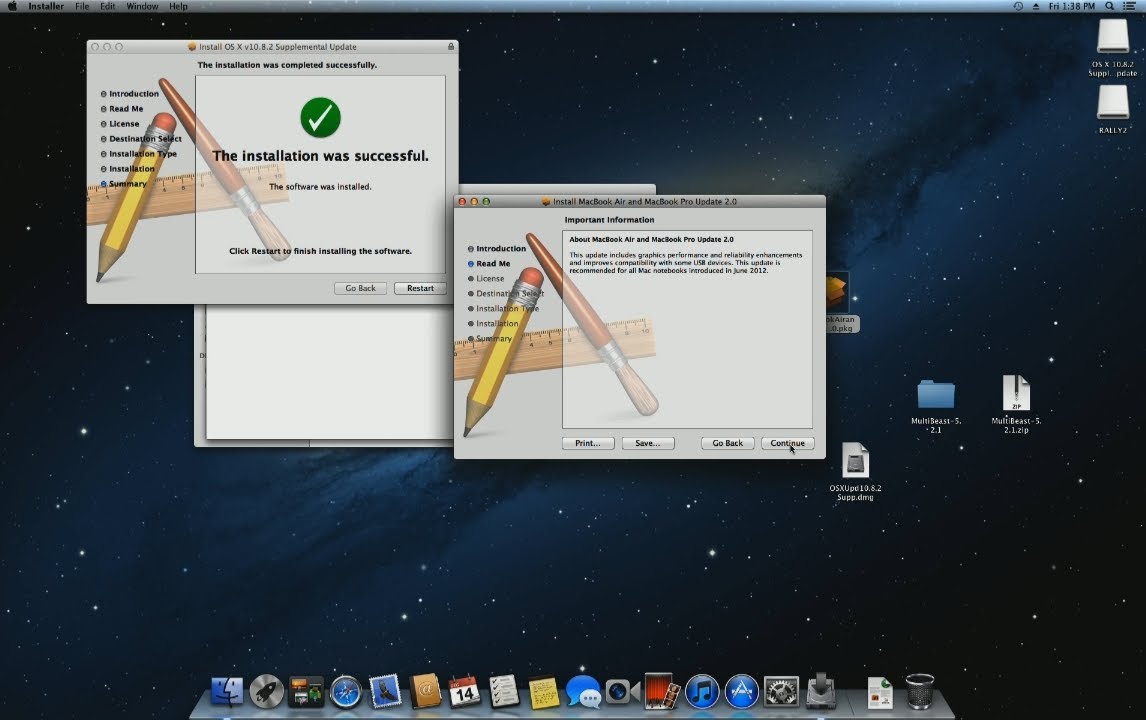This screenshot has height=720, width=1146.
Task: Open Notification Center list icon
Action: [1129, 6]
